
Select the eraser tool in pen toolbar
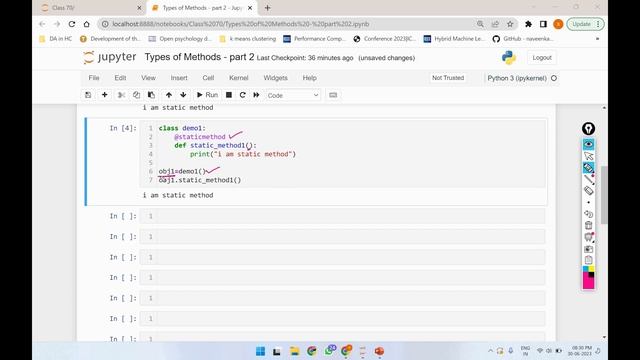588,191
